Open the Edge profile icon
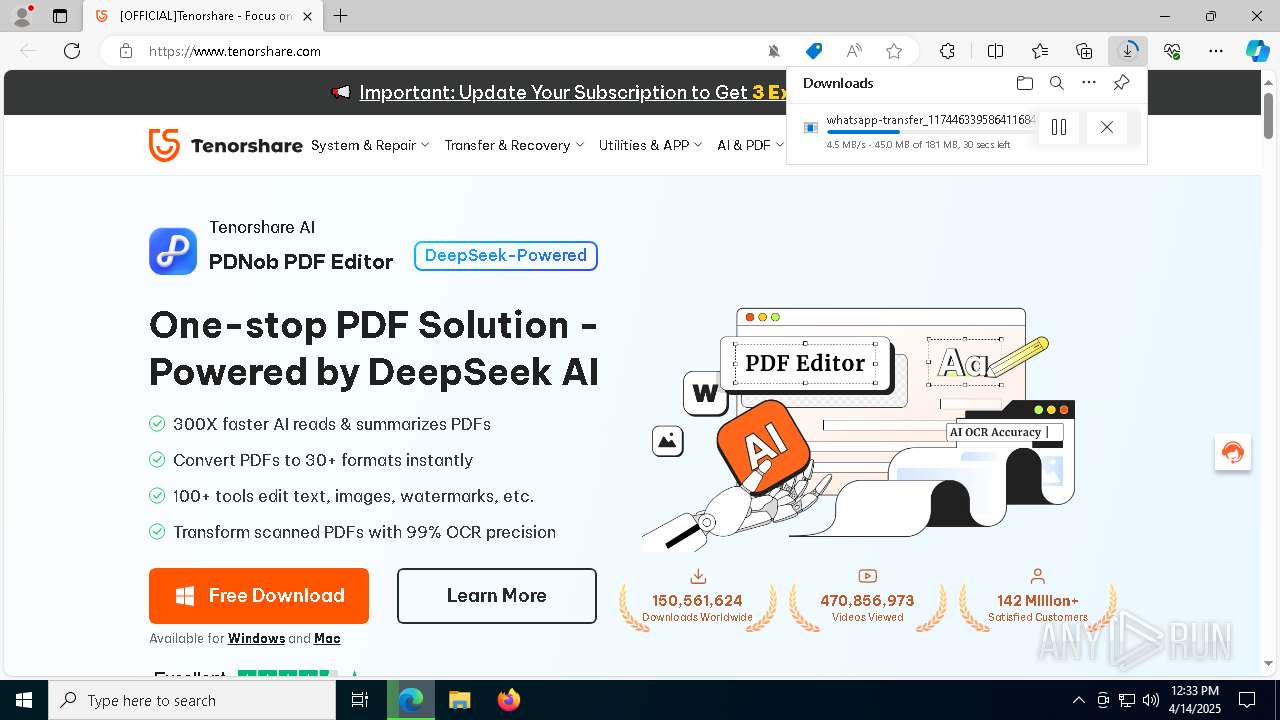The width and height of the screenshot is (1280, 720). pyautogui.click(x=21, y=16)
